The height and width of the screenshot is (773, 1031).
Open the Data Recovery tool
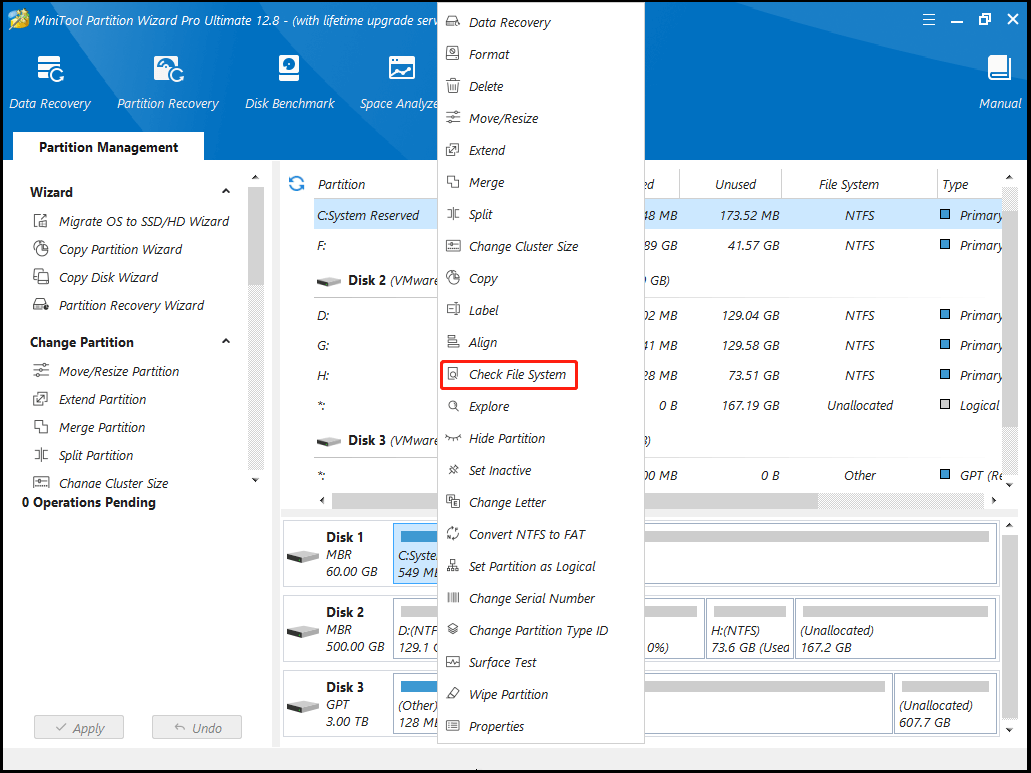pos(50,80)
